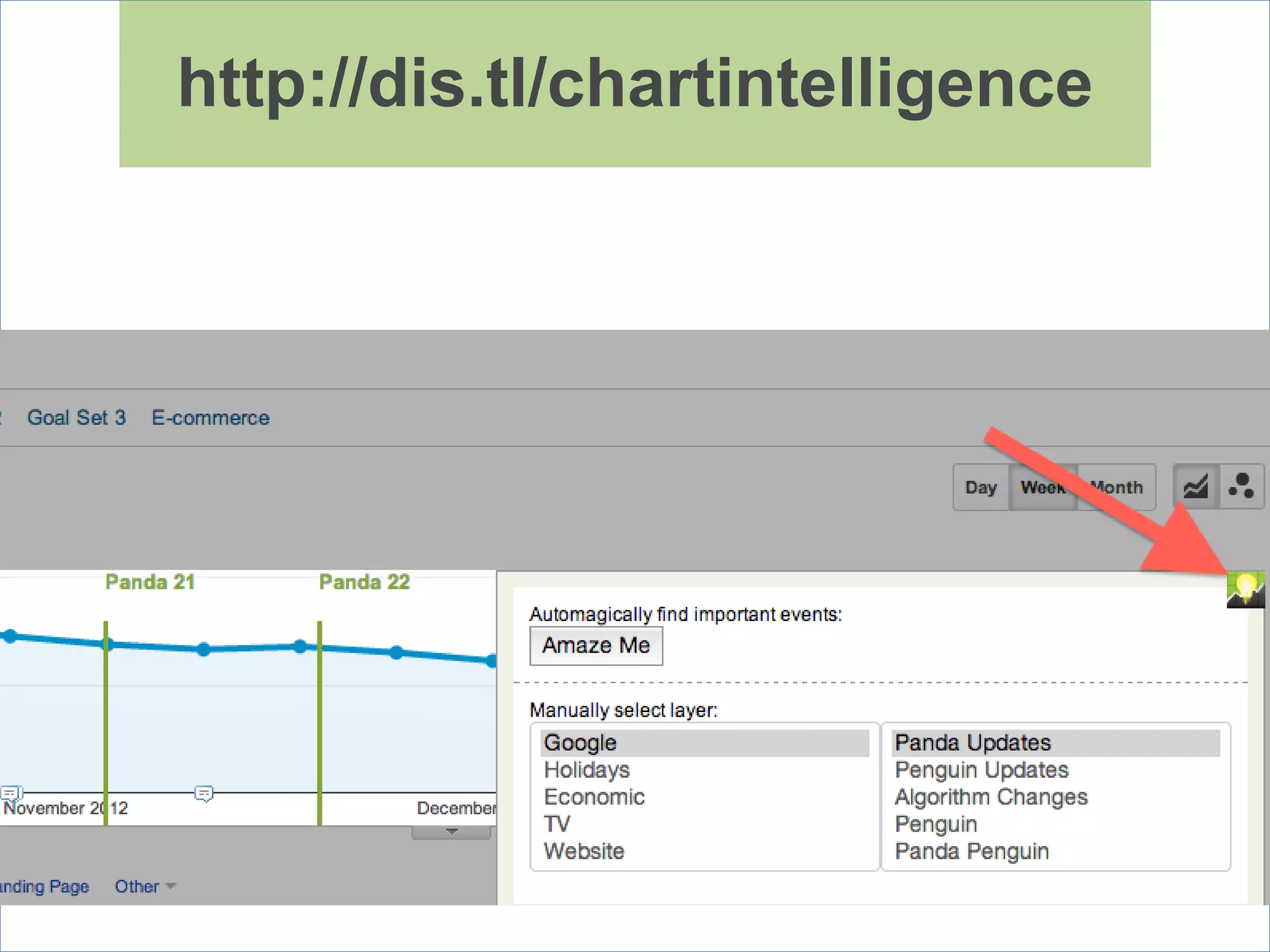Click the Panda 21 marker line
The width and height of the screenshot is (1270, 952).
(x=106, y=723)
